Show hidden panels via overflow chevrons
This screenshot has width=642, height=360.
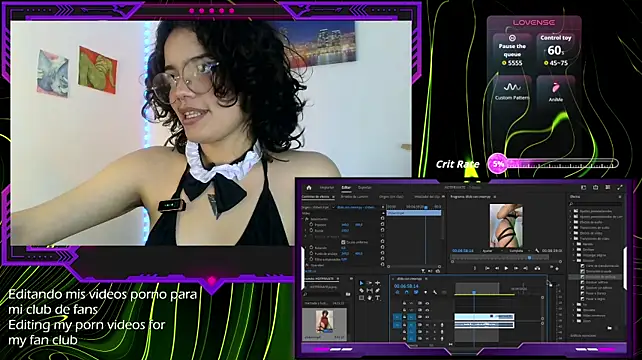pyautogui.click(x=443, y=197)
